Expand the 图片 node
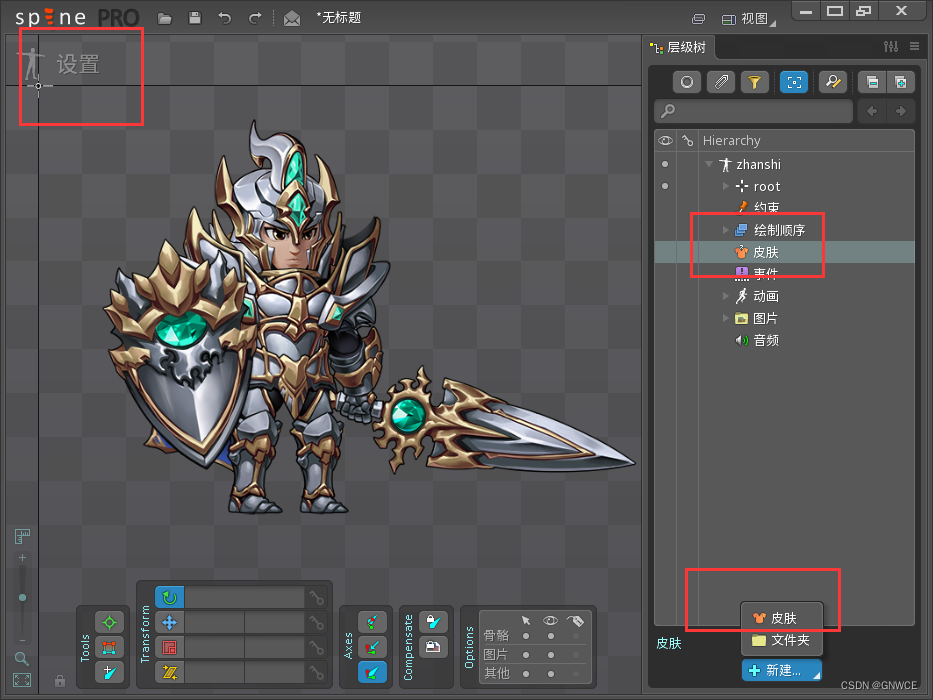 [x=725, y=318]
